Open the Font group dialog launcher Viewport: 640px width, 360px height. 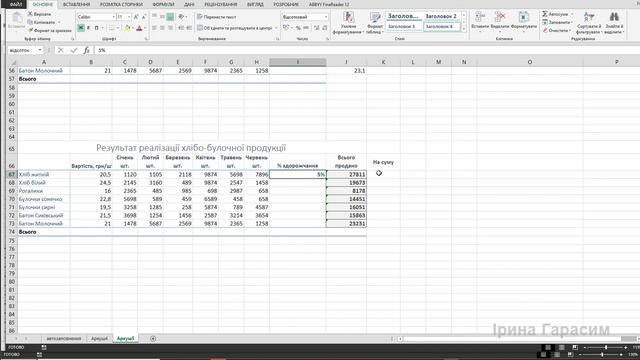point(146,39)
